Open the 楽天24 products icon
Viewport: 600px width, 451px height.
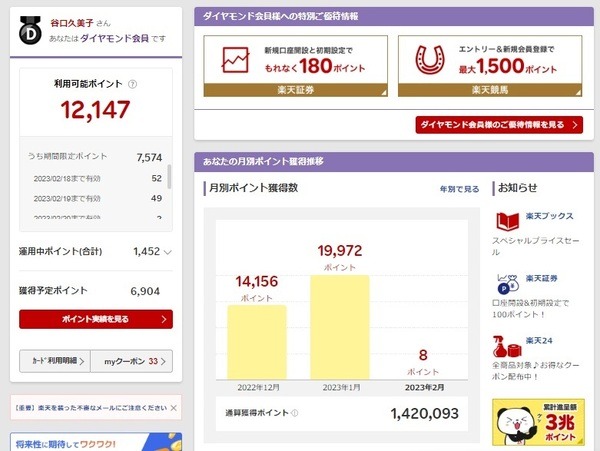(507, 347)
